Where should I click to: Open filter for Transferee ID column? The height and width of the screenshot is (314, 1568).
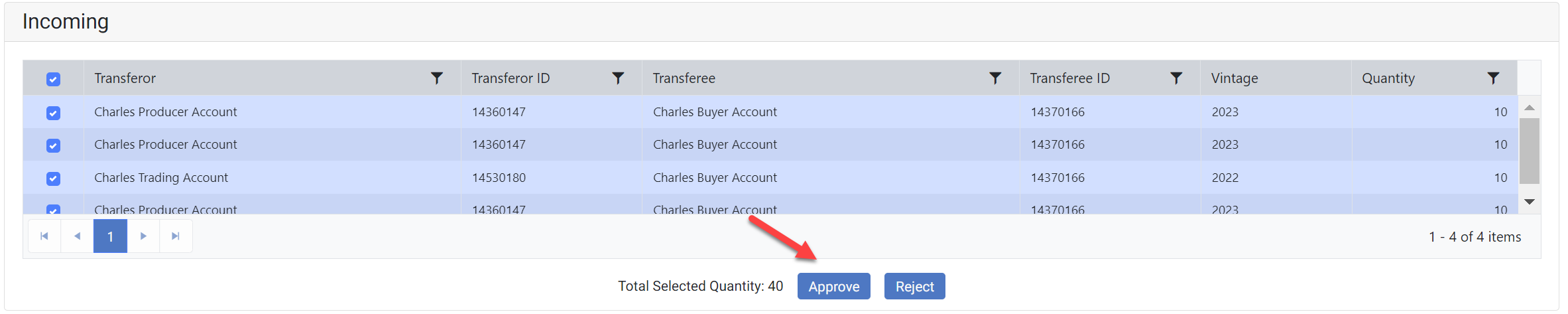click(1176, 78)
